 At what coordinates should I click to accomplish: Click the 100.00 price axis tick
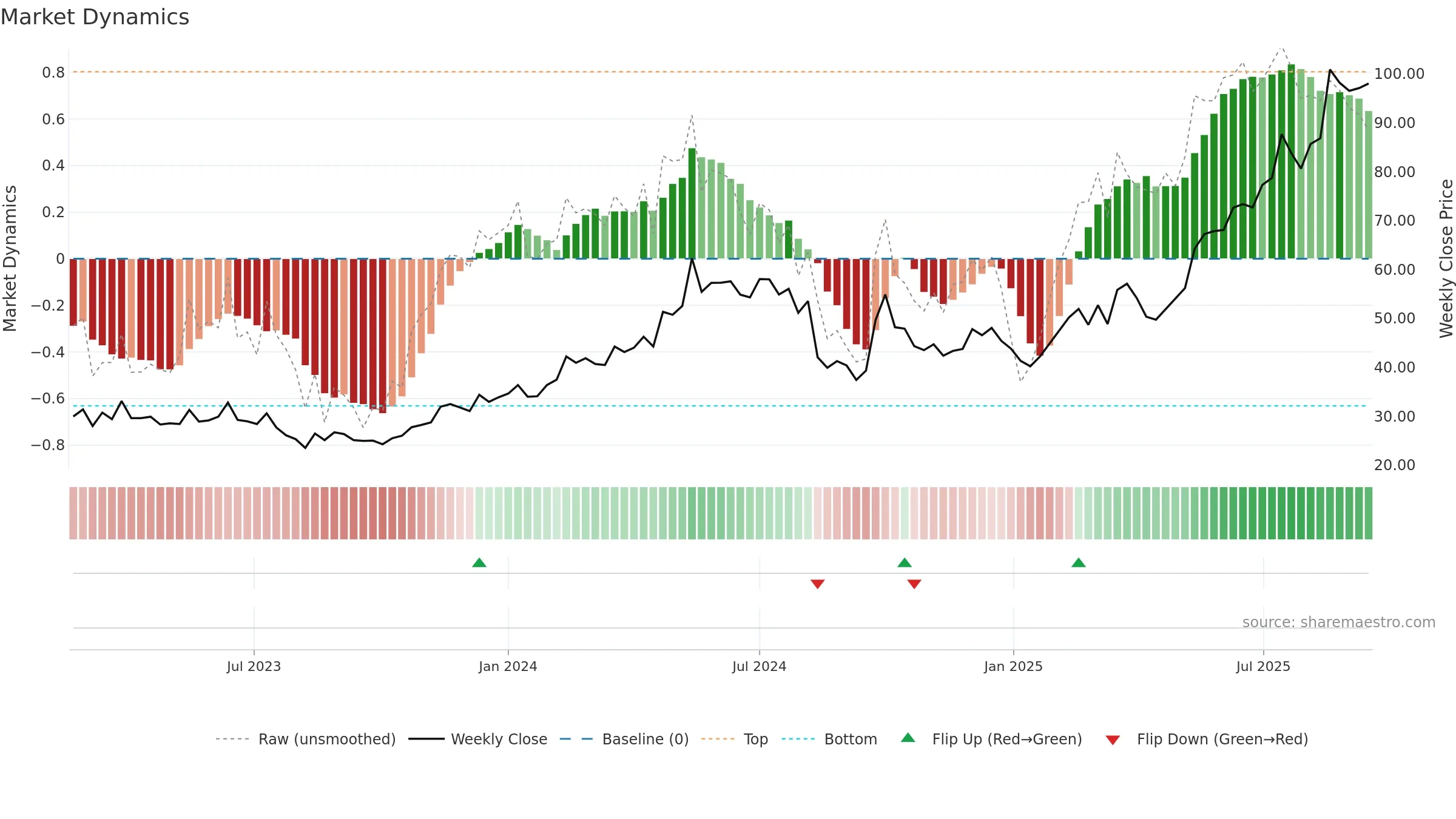point(1399,74)
